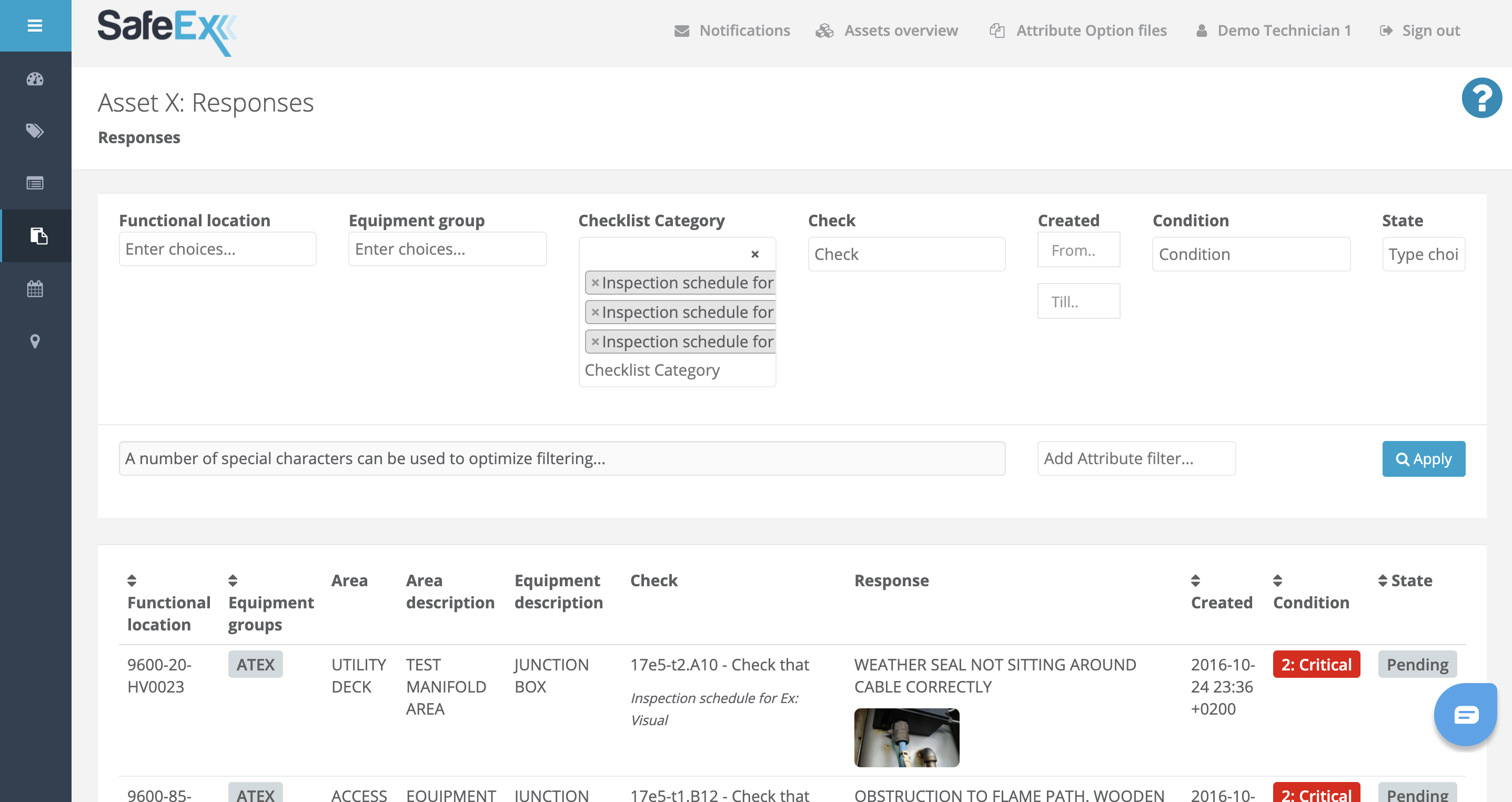Clear all Checklist Category selections
The height and width of the screenshot is (802, 1512).
755,254
